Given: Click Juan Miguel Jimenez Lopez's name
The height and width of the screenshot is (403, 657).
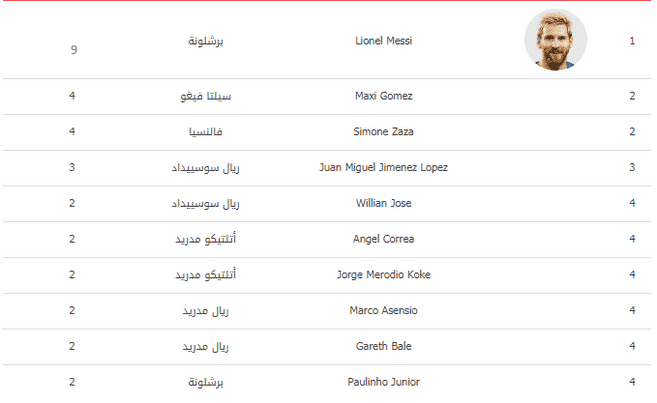Looking at the screenshot, I should pos(383,168).
